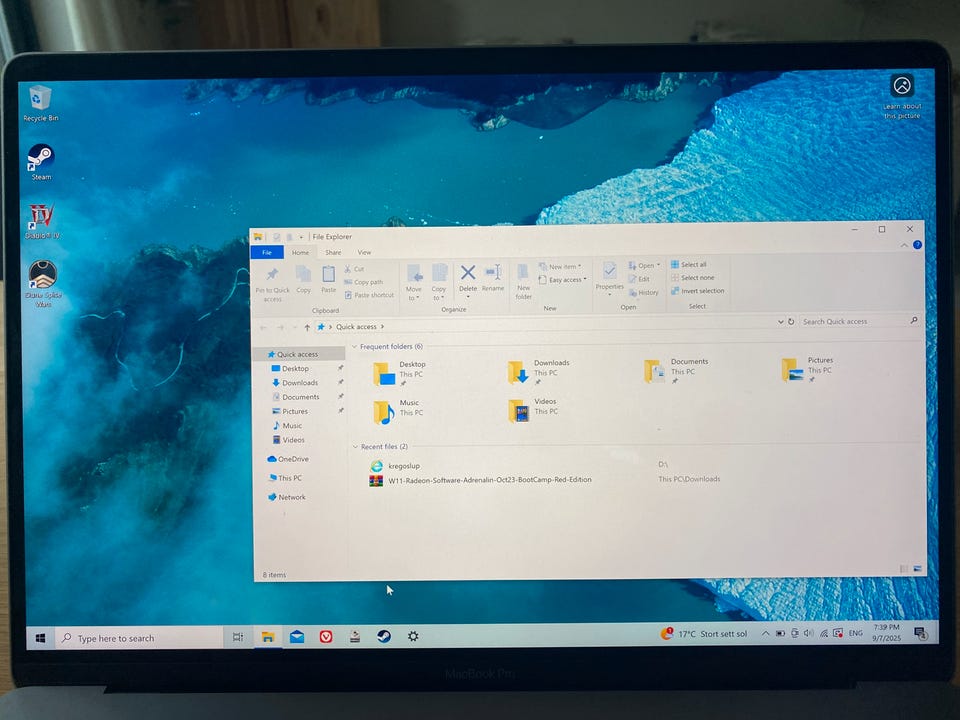
Task: Click Select all in the ribbon
Action: [x=689, y=264]
